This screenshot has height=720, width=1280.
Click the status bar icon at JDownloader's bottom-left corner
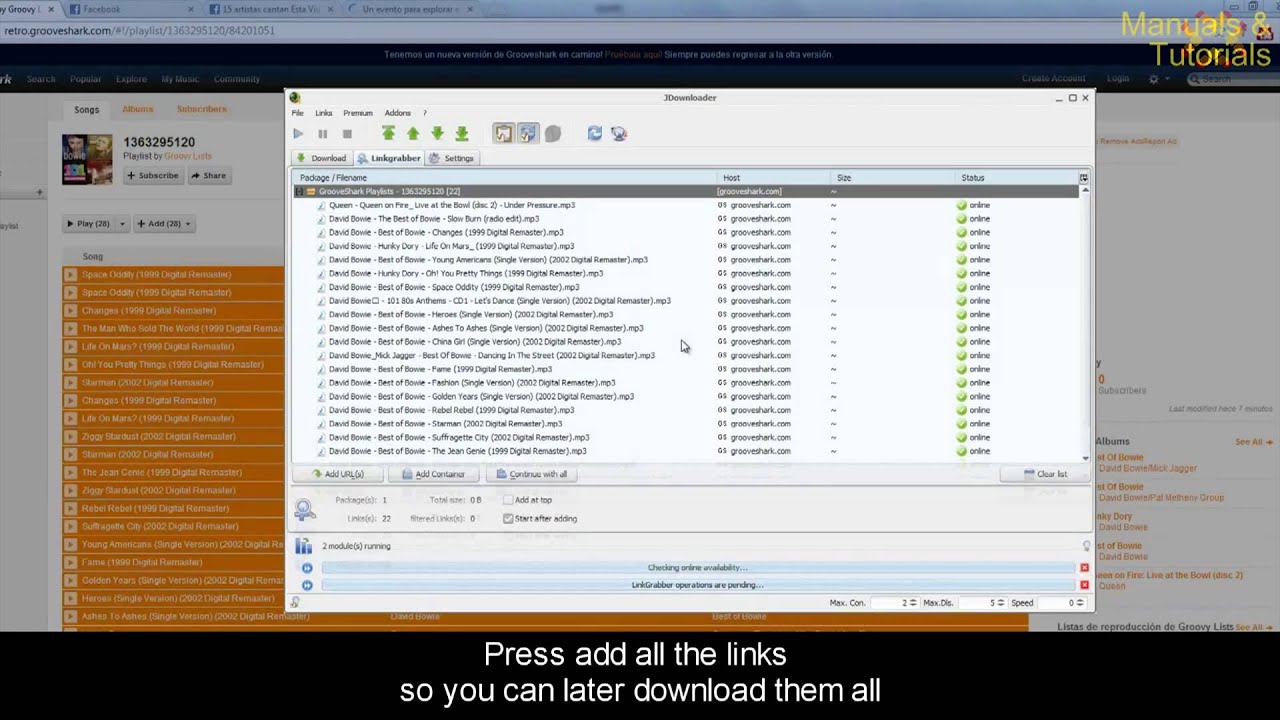click(x=295, y=602)
